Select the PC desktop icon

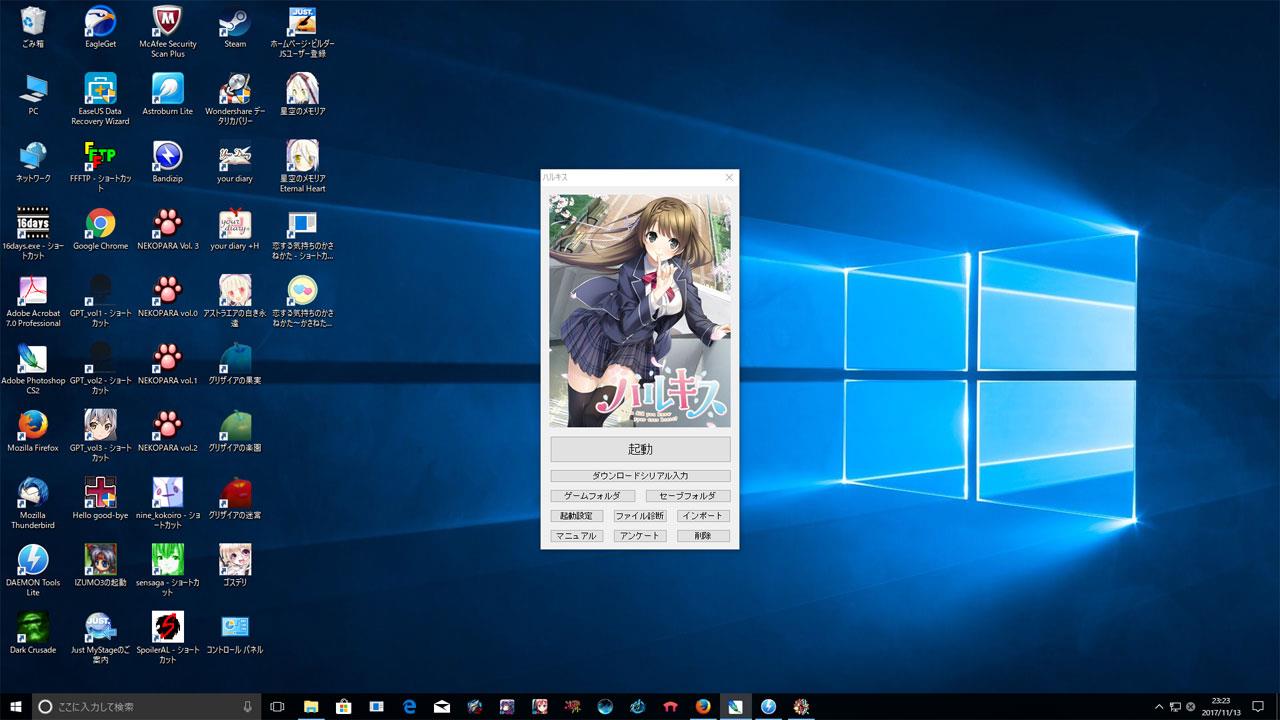coord(33,94)
